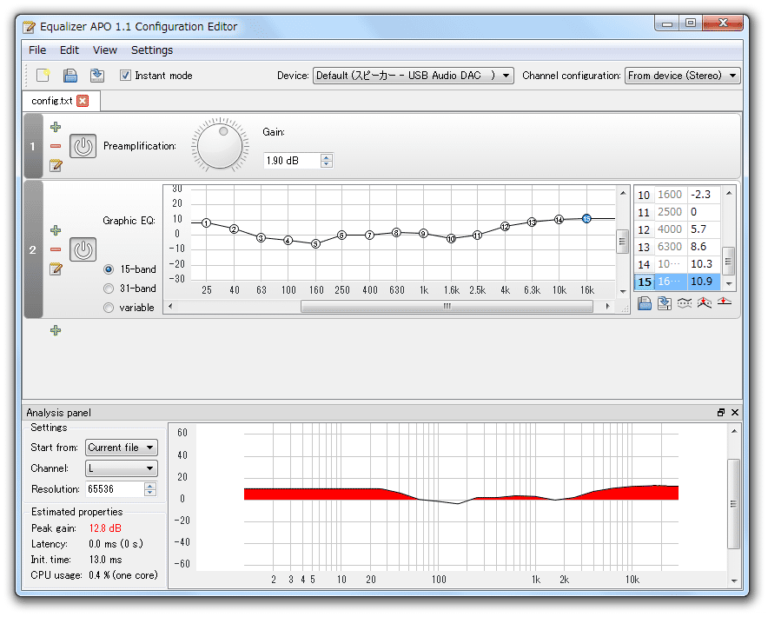The image size is (768, 617).
Task: Click the reset response icon below band table
Action: click(x=724, y=304)
